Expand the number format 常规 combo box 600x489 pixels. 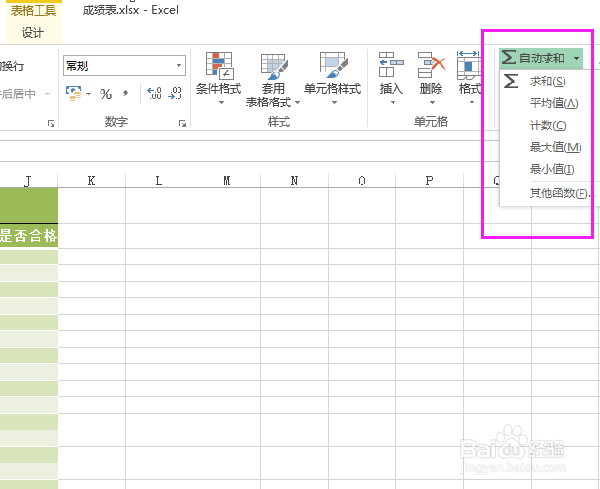click(179, 65)
